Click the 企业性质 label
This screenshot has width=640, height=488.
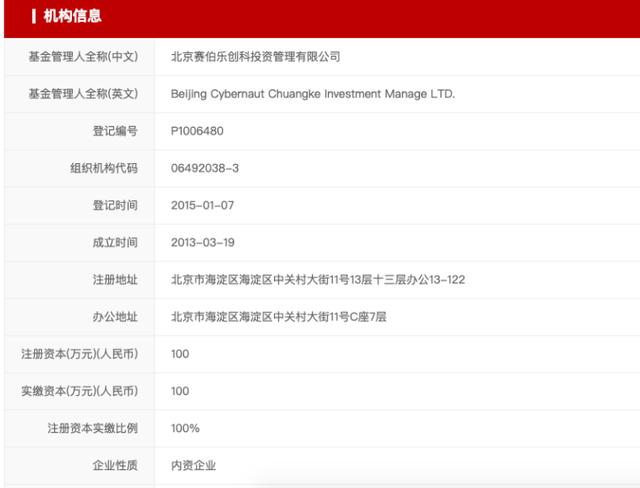click(x=115, y=465)
